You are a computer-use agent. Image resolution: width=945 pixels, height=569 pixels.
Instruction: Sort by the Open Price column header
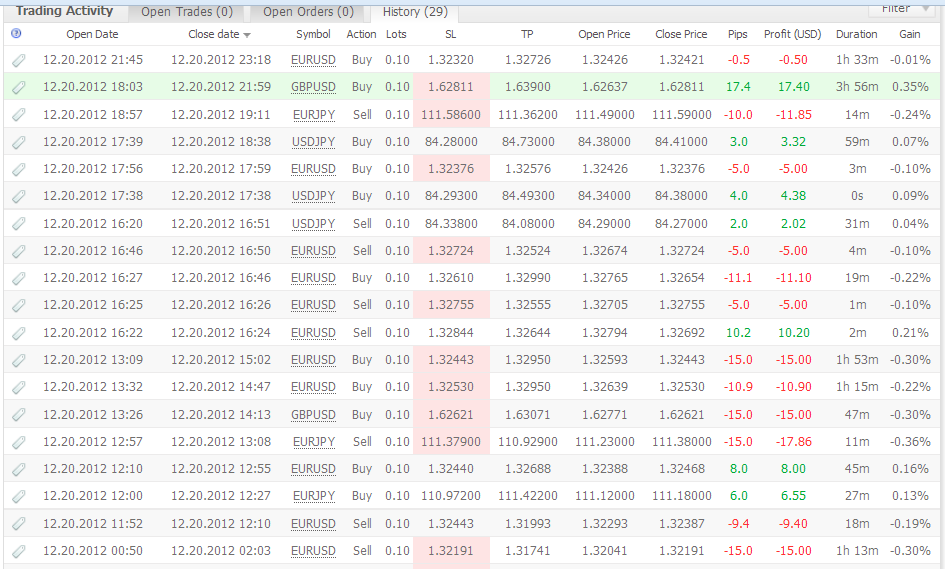click(604, 34)
